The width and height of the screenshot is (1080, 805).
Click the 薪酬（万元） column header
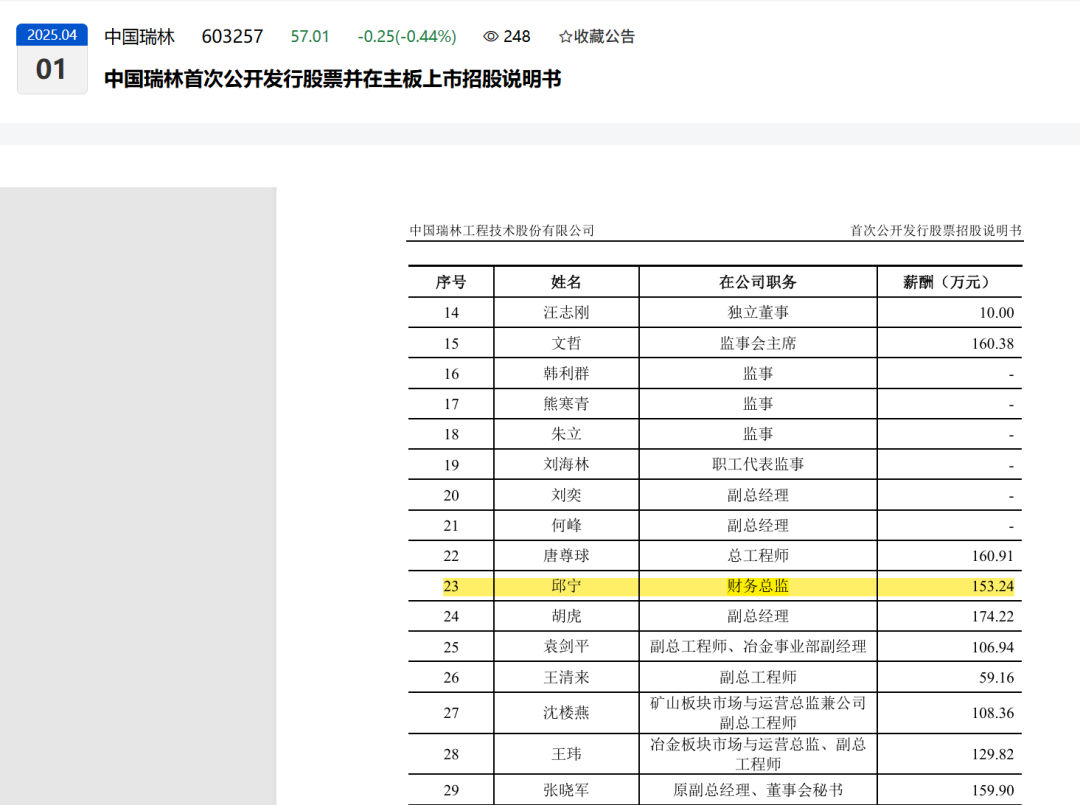949,282
